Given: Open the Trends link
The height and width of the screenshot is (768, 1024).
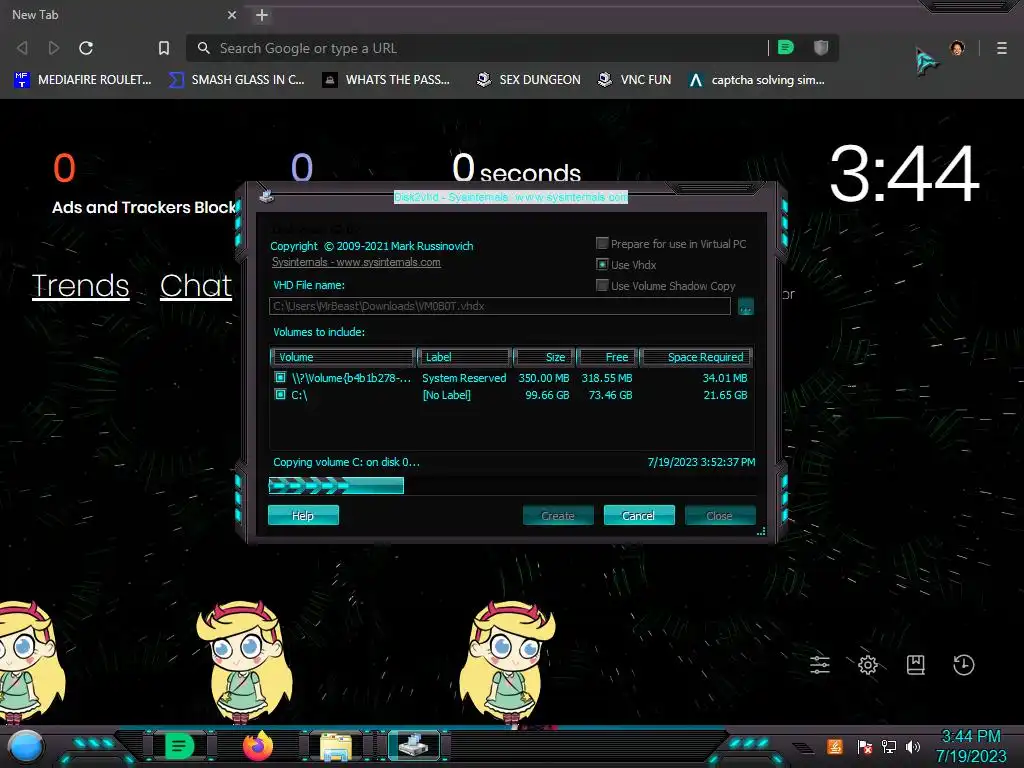Looking at the screenshot, I should (x=80, y=285).
